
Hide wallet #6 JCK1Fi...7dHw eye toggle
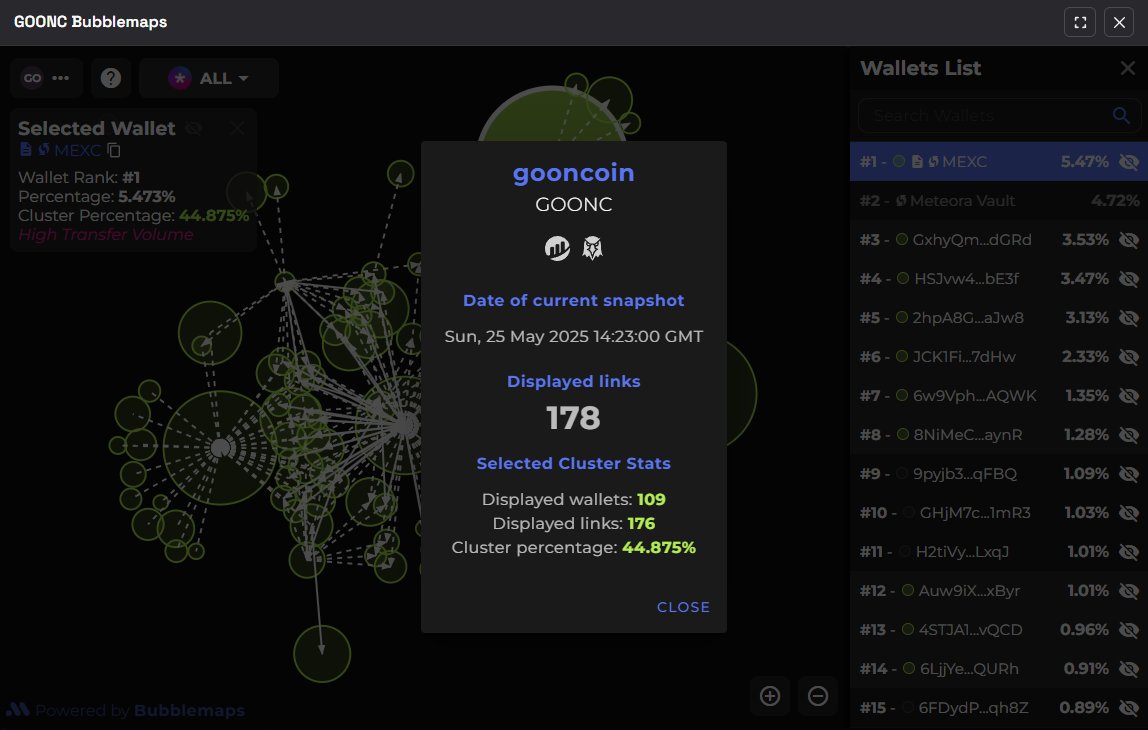(x=1129, y=357)
